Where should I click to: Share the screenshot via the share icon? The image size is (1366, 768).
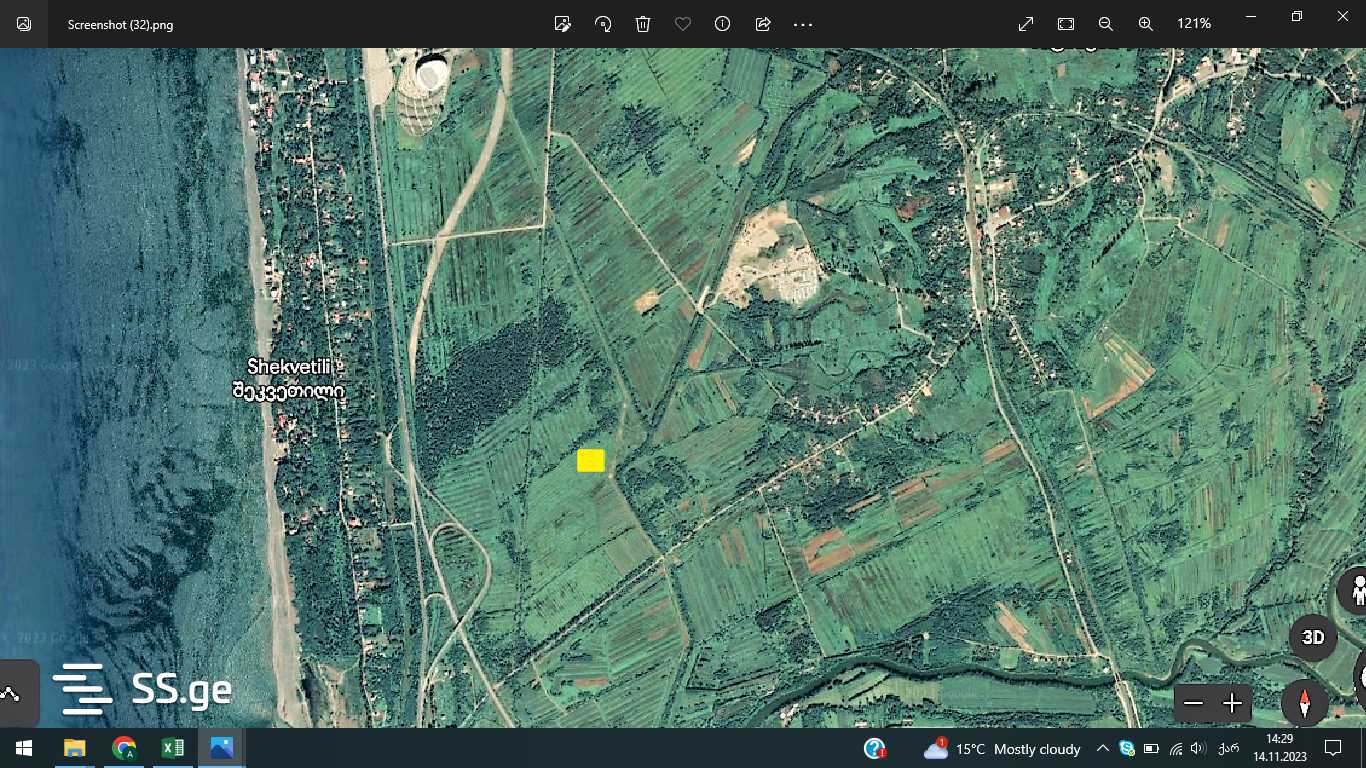tap(763, 24)
